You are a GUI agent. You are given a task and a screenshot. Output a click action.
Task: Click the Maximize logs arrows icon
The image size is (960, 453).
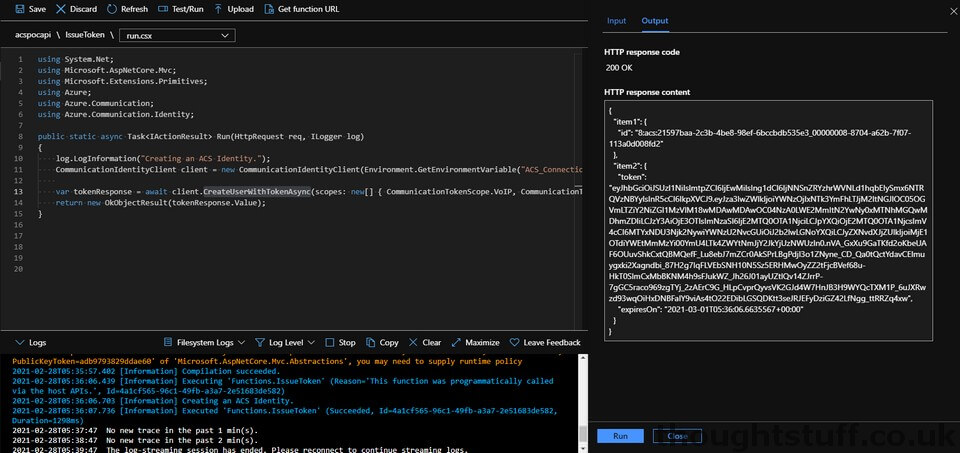tap(456, 343)
